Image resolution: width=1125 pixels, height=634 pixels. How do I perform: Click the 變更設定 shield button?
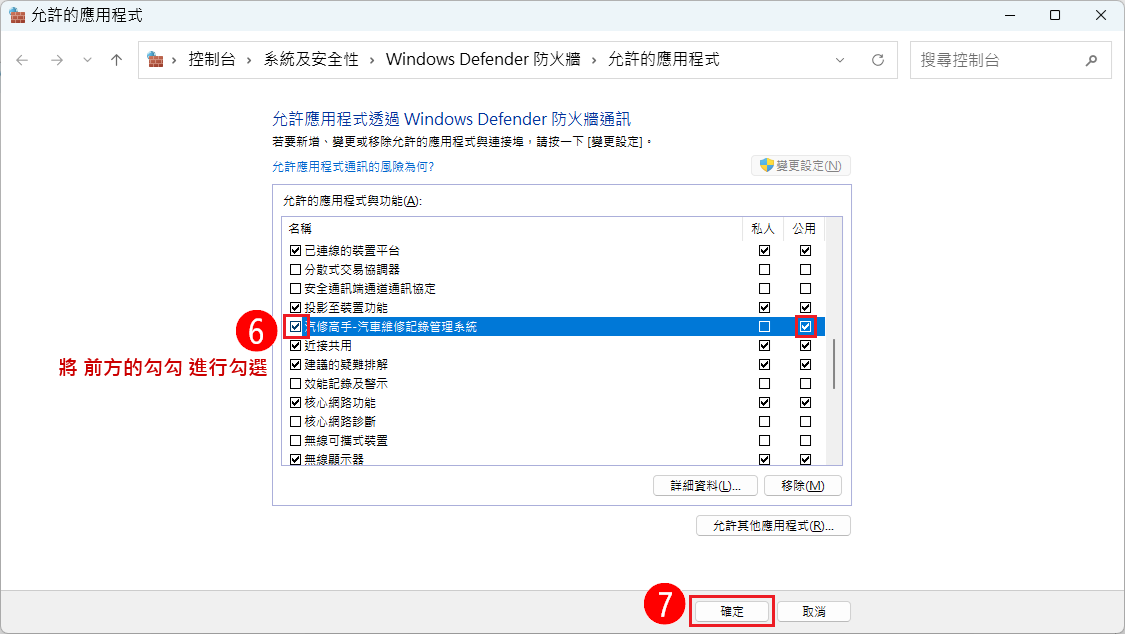tap(800, 166)
